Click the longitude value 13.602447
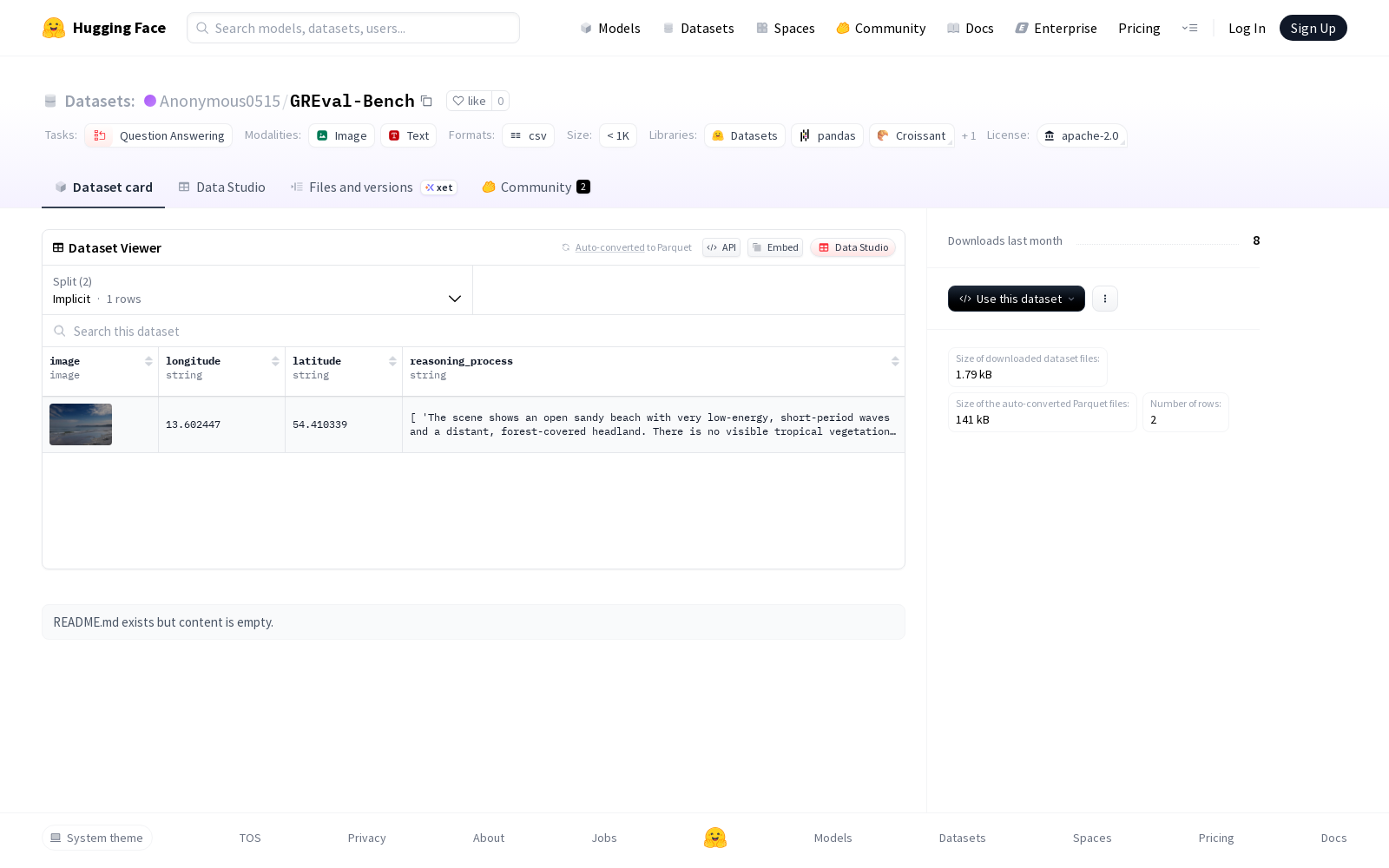Screen dimensions: 1389x868 (193, 424)
